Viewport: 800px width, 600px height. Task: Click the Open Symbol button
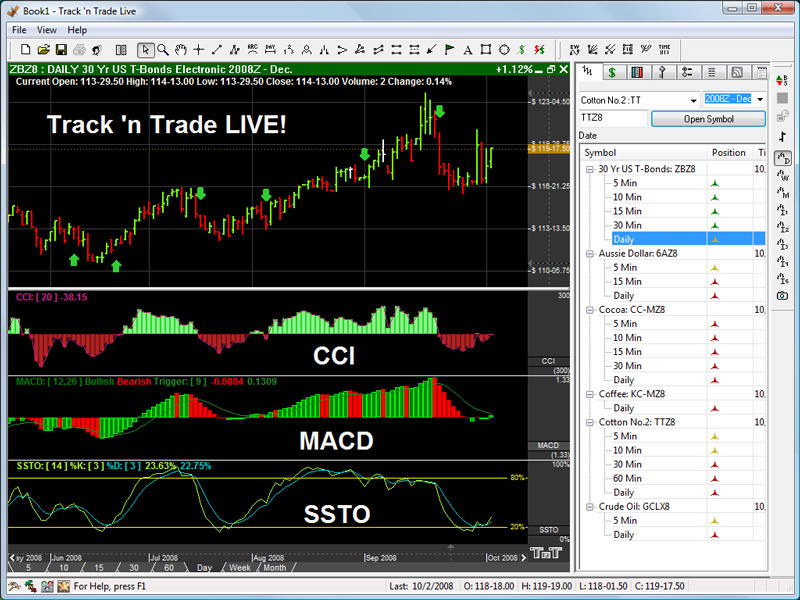point(708,119)
